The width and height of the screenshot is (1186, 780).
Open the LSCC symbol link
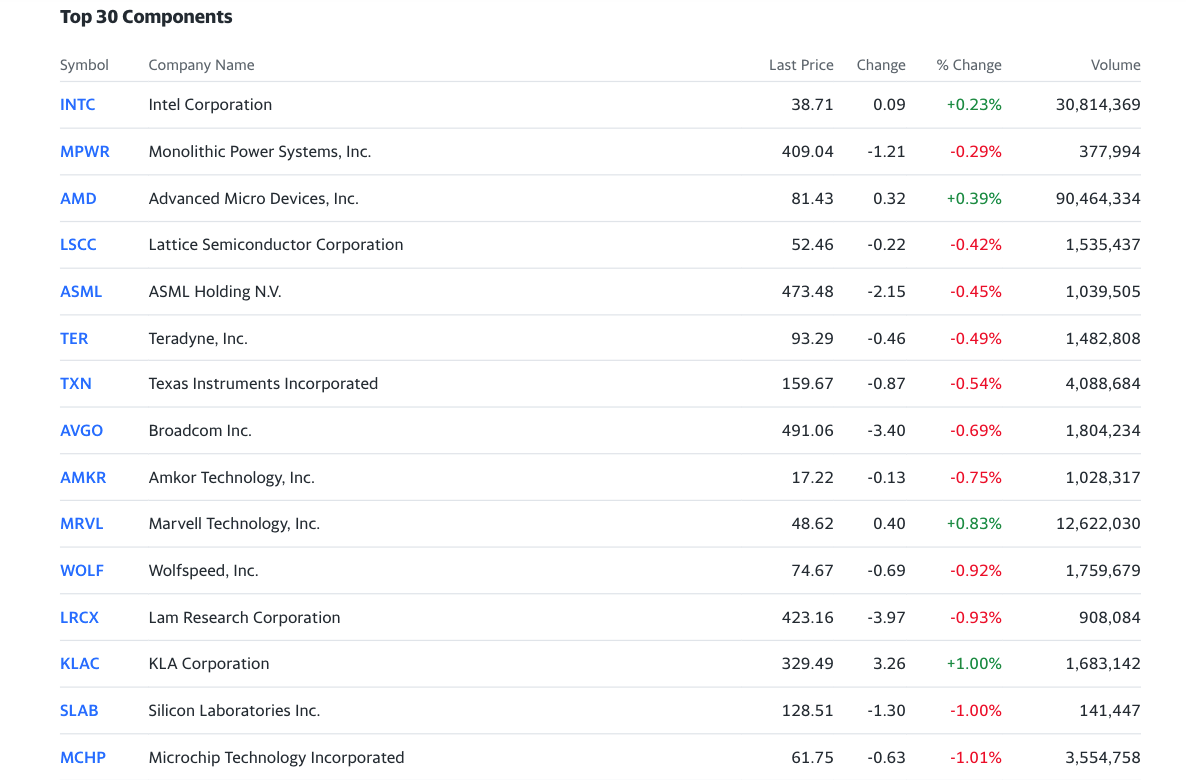pyautogui.click(x=78, y=244)
